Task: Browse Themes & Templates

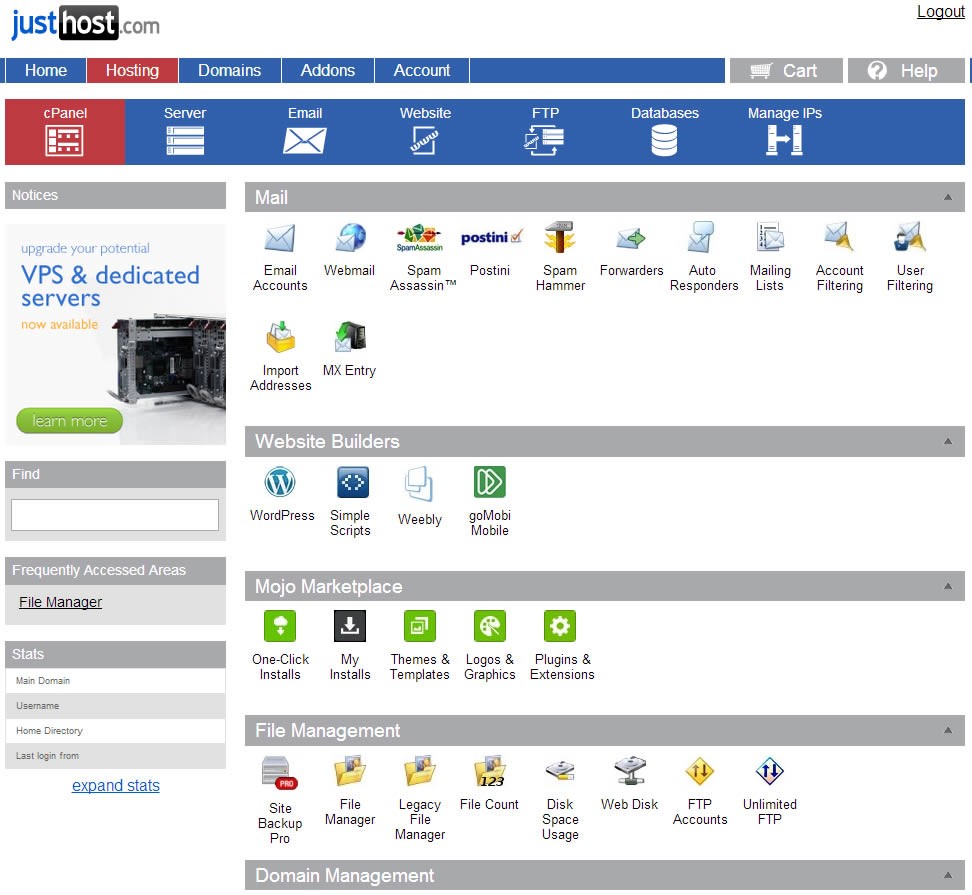Action: pyautogui.click(x=420, y=626)
